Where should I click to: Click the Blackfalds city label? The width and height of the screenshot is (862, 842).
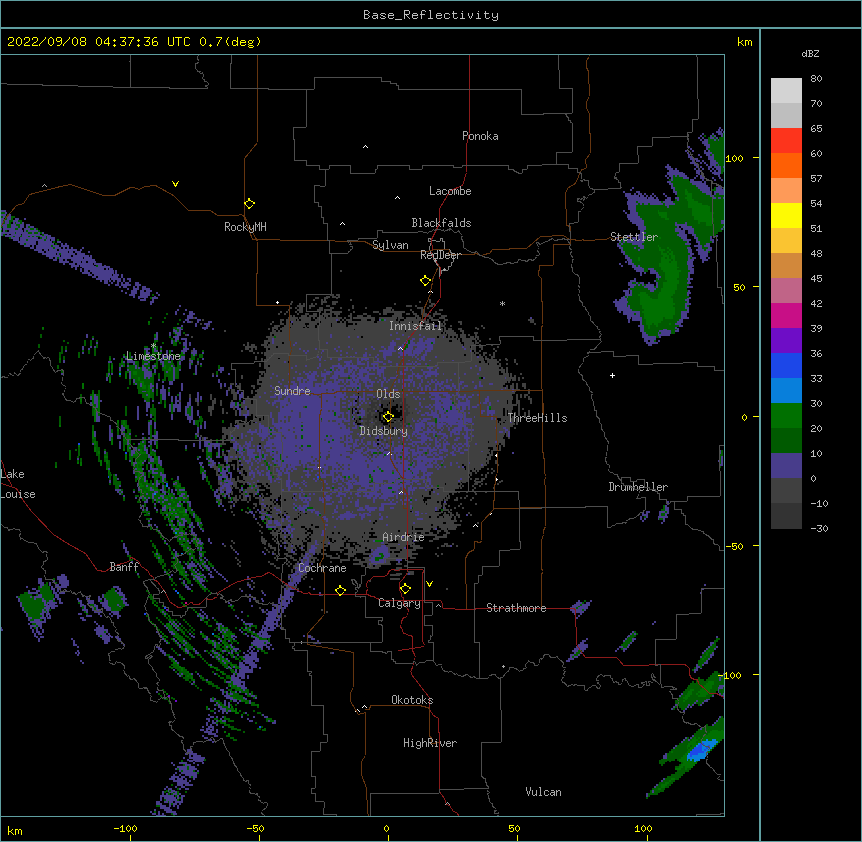point(441,223)
